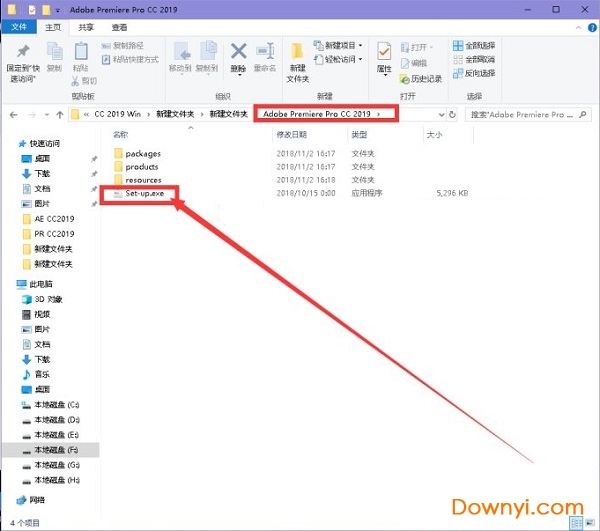Click the 新建文件夹 ribbon icon
Screen dimensions: 600x531
coord(298,54)
